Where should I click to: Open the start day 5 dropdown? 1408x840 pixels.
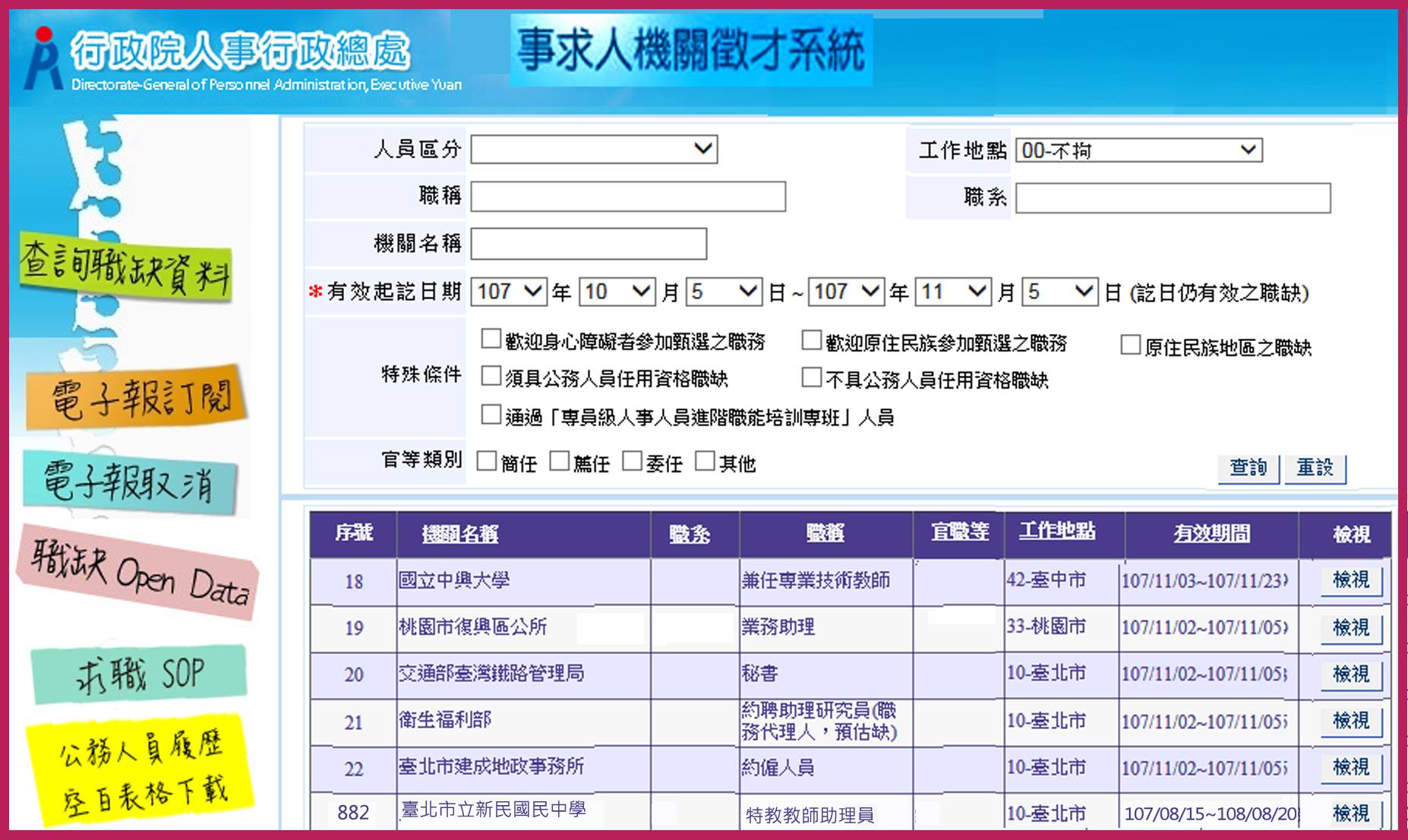pos(724,292)
